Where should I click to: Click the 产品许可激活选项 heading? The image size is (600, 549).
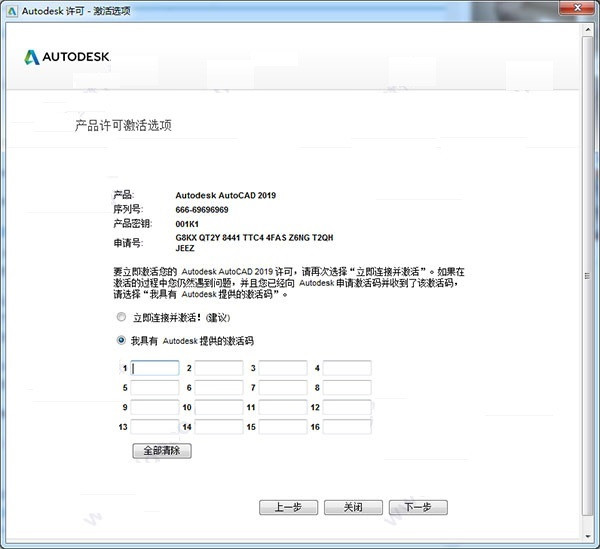pos(123,125)
